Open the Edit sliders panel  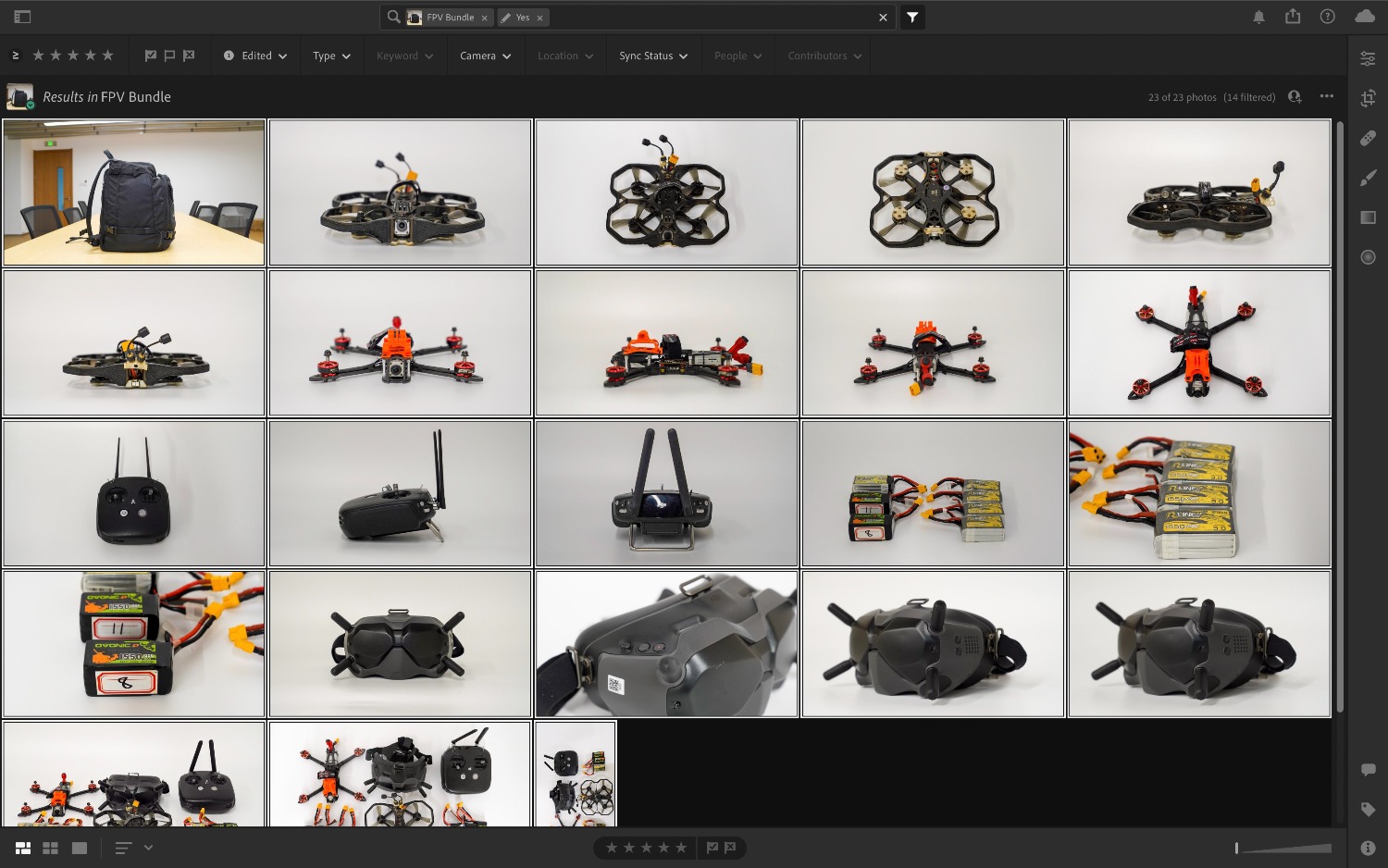(1368, 58)
